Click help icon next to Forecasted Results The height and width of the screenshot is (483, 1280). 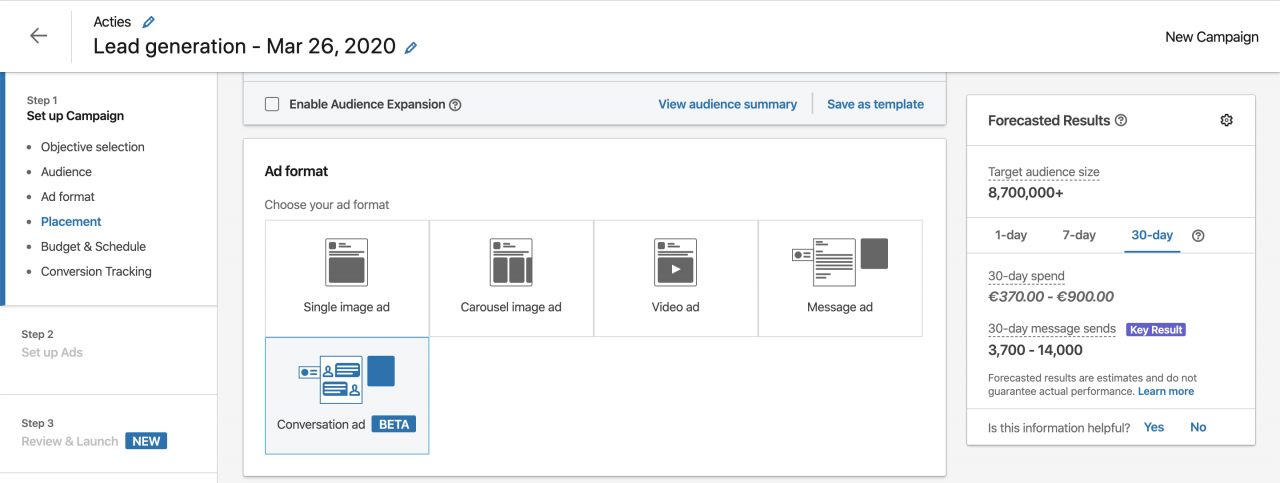1121,120
